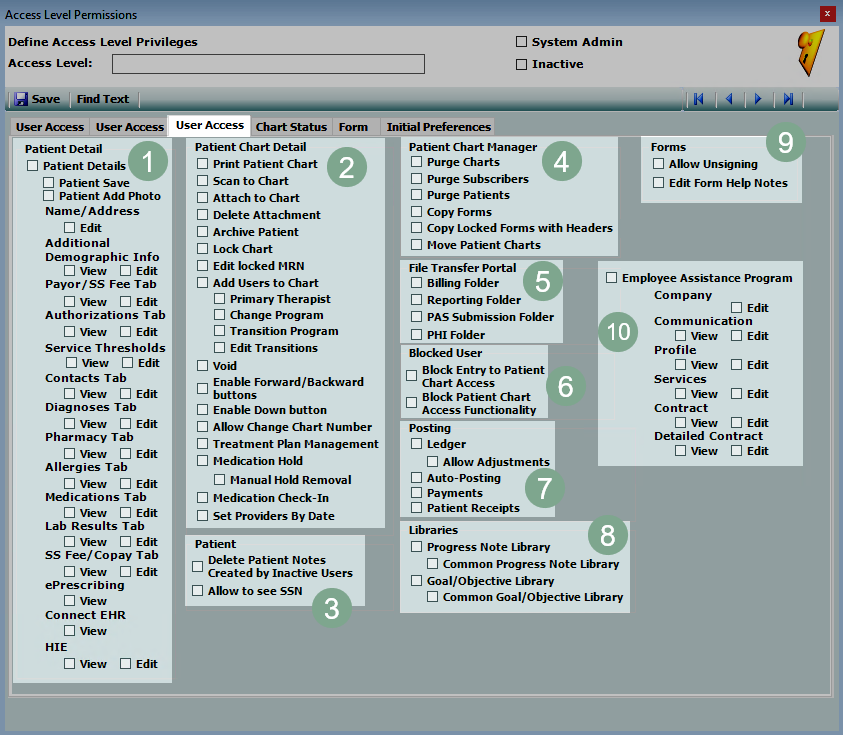The image size is (843, 735).
Task: Enable the Employee Assistance Program checkbox
Action: (x=612, y=278)
